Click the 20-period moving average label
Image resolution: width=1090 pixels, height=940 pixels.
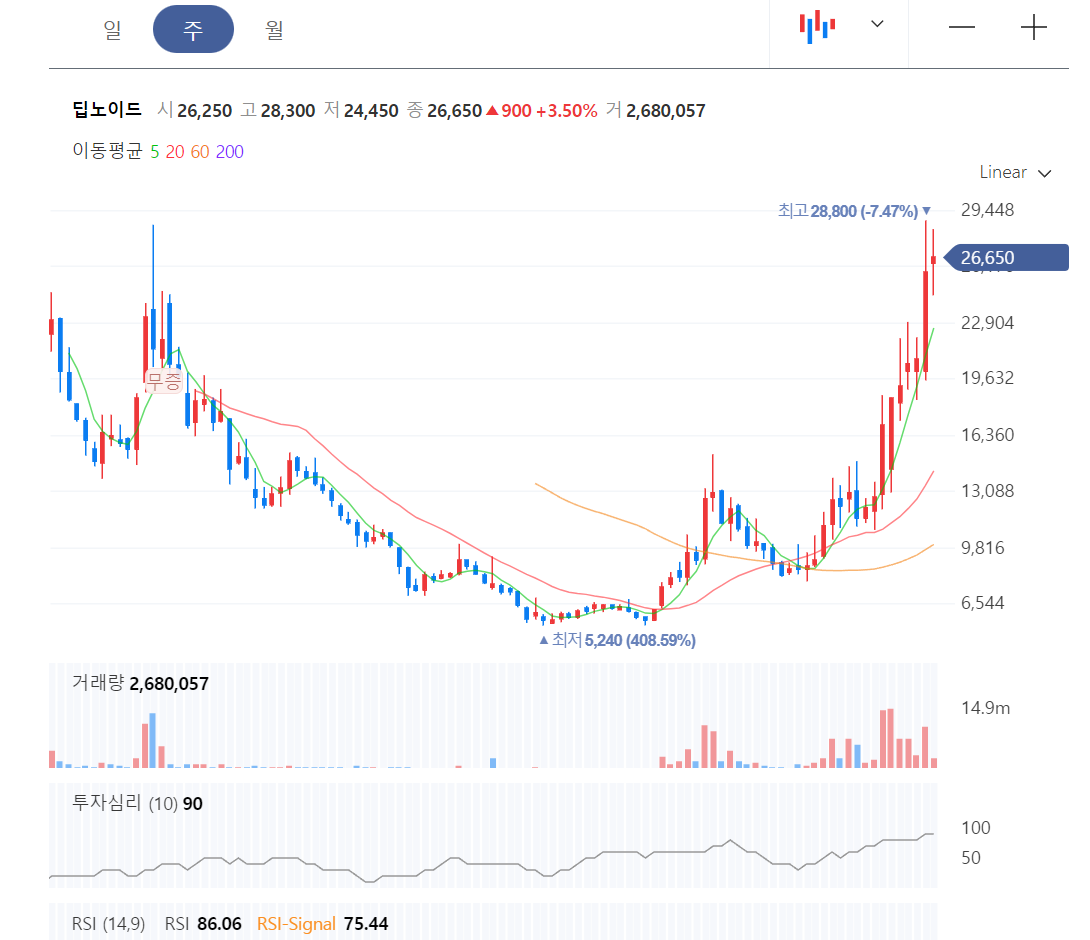[174, 152]
